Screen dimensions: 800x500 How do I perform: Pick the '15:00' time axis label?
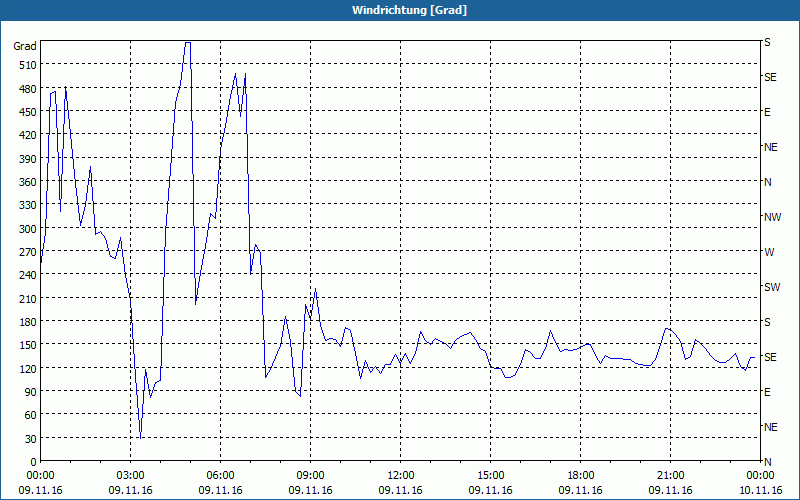pos(490,476)
